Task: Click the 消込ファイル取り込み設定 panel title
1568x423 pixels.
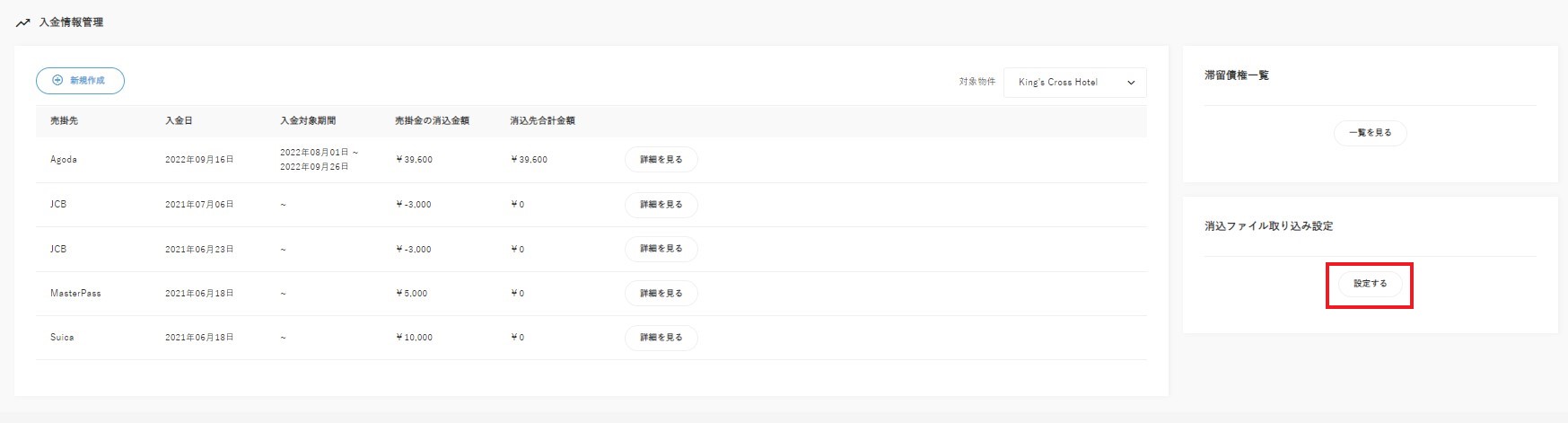Action: tap(1268, 226)
